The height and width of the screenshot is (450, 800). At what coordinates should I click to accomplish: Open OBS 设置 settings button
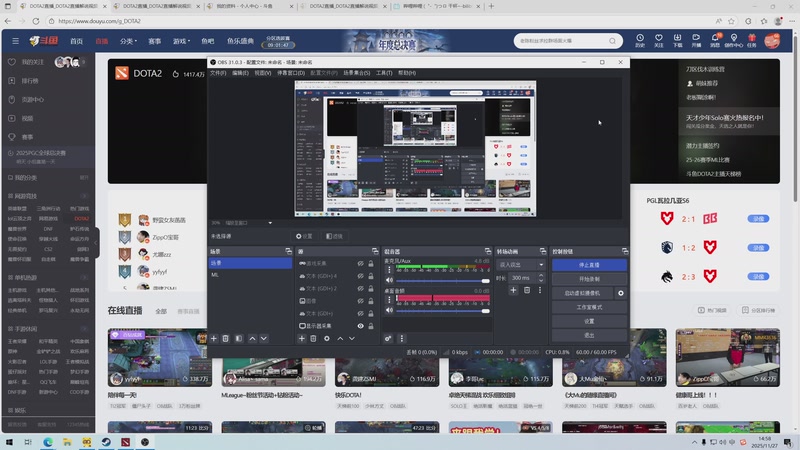[x=589, y=321]
